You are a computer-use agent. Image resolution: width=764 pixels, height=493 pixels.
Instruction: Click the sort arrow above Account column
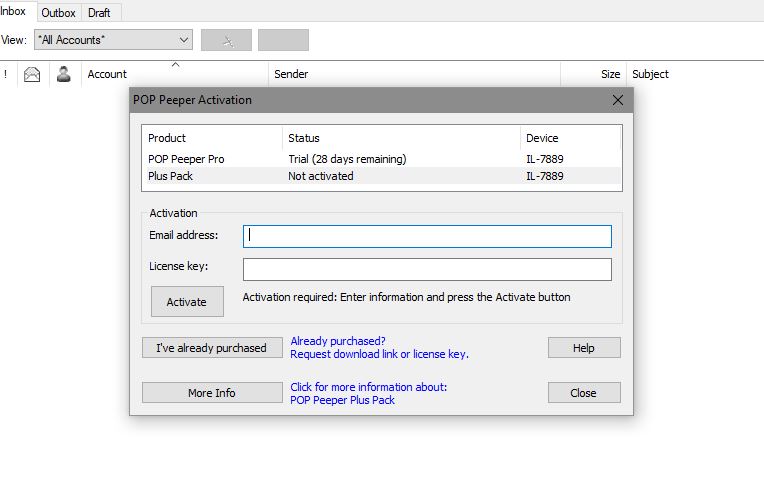[175, 64]
